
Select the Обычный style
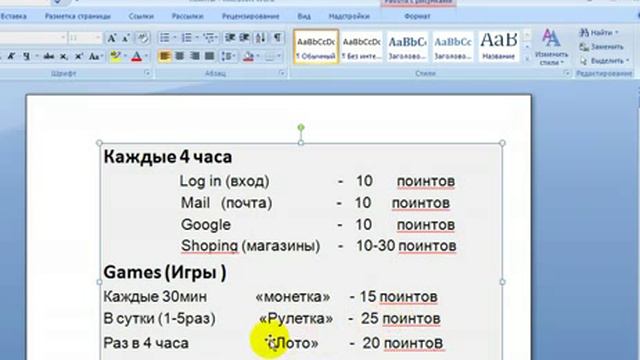coord(316,47)
